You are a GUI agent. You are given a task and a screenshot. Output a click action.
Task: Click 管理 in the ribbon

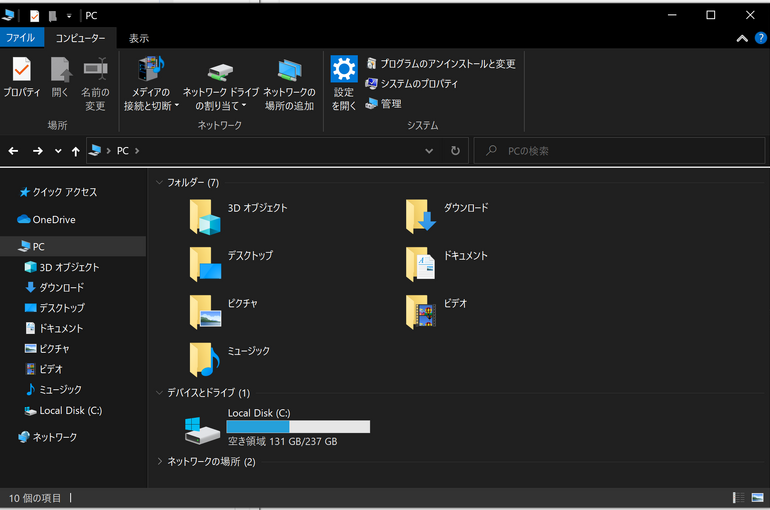tap(384, 104)
